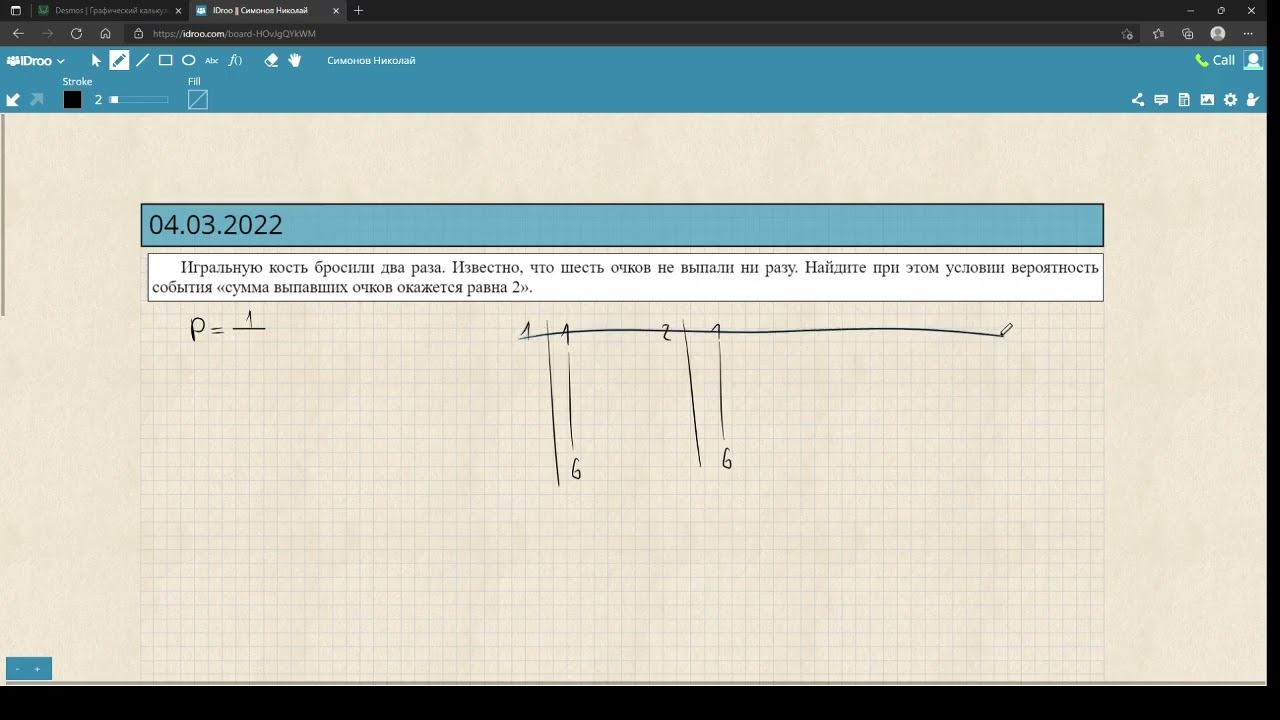
Task: Close the IDroo tab
Action: point(336,10)
